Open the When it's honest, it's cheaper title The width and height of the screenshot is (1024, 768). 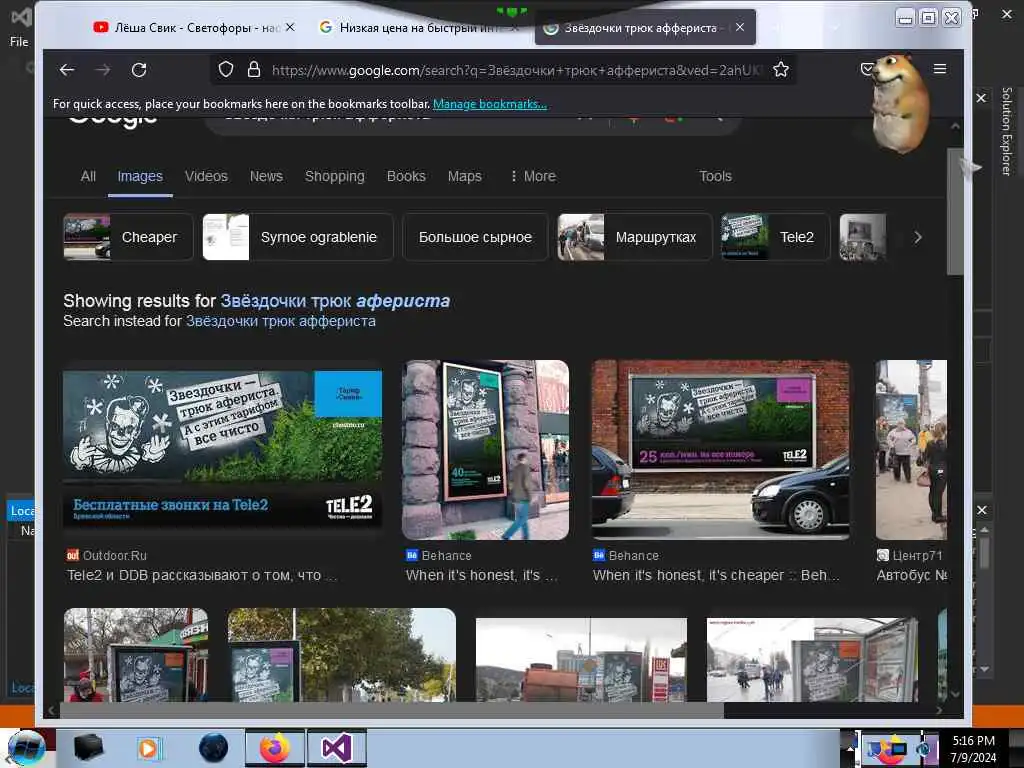click(x=716, y=575)
